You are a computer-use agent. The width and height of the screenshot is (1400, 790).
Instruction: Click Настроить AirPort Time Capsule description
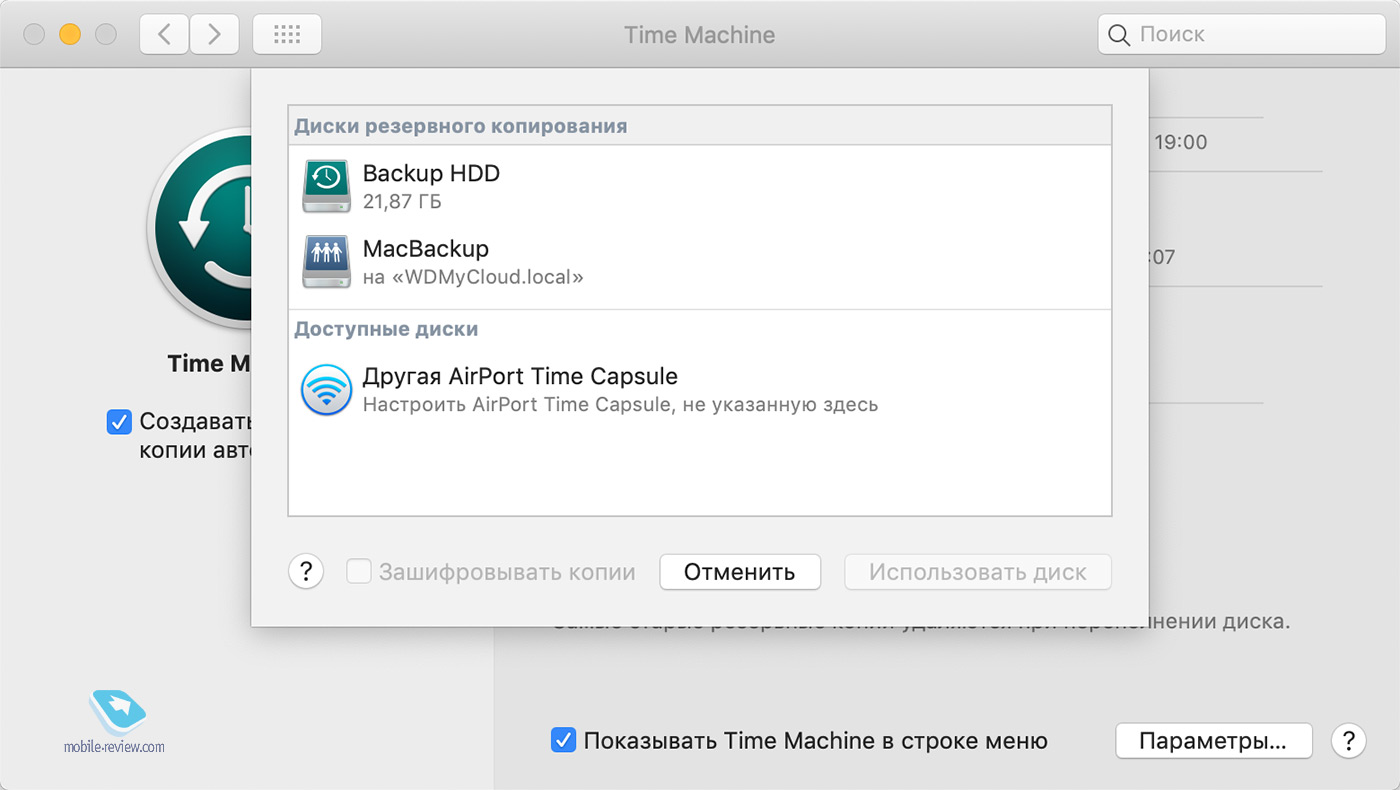coord(620,405)
